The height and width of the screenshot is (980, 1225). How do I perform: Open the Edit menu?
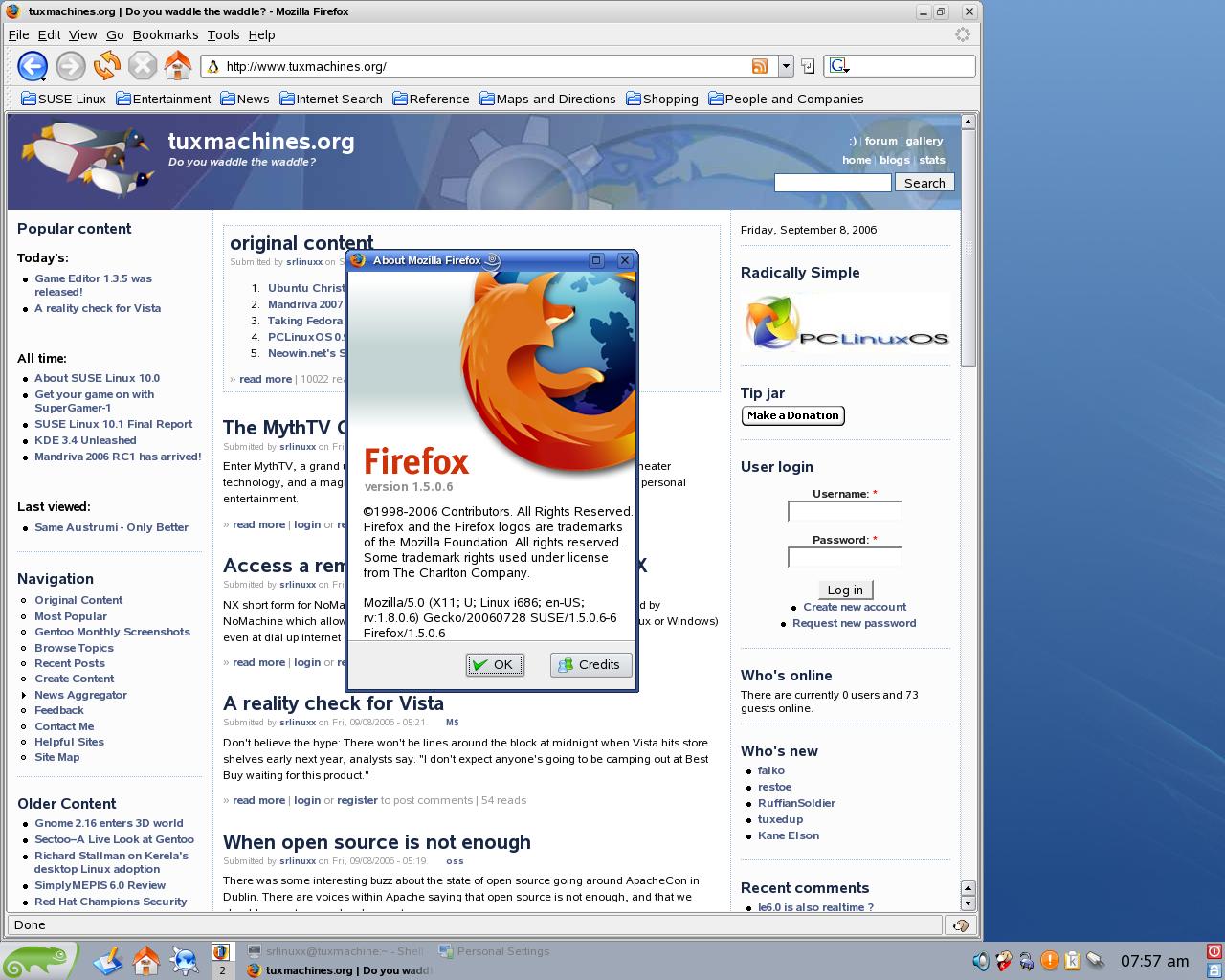point(49,34)
